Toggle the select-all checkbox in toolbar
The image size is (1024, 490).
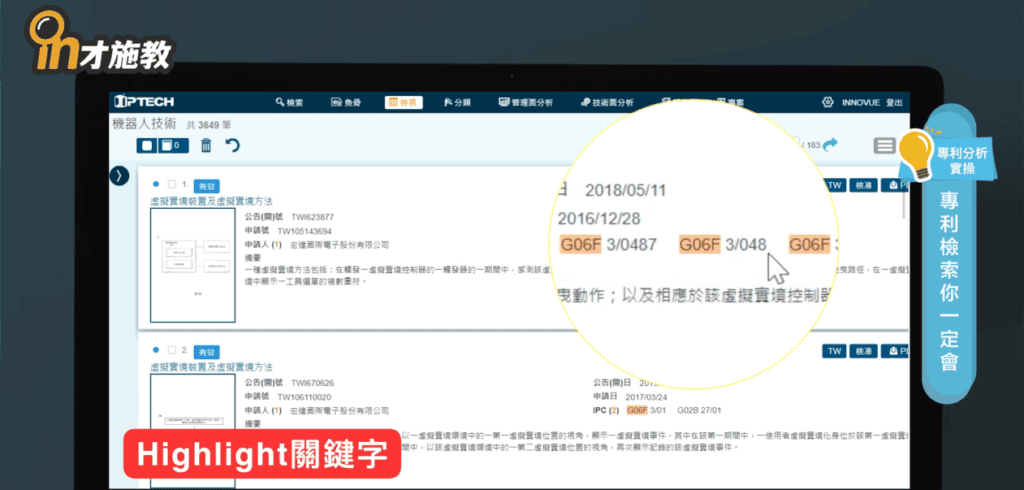click(x=147, y=146)
